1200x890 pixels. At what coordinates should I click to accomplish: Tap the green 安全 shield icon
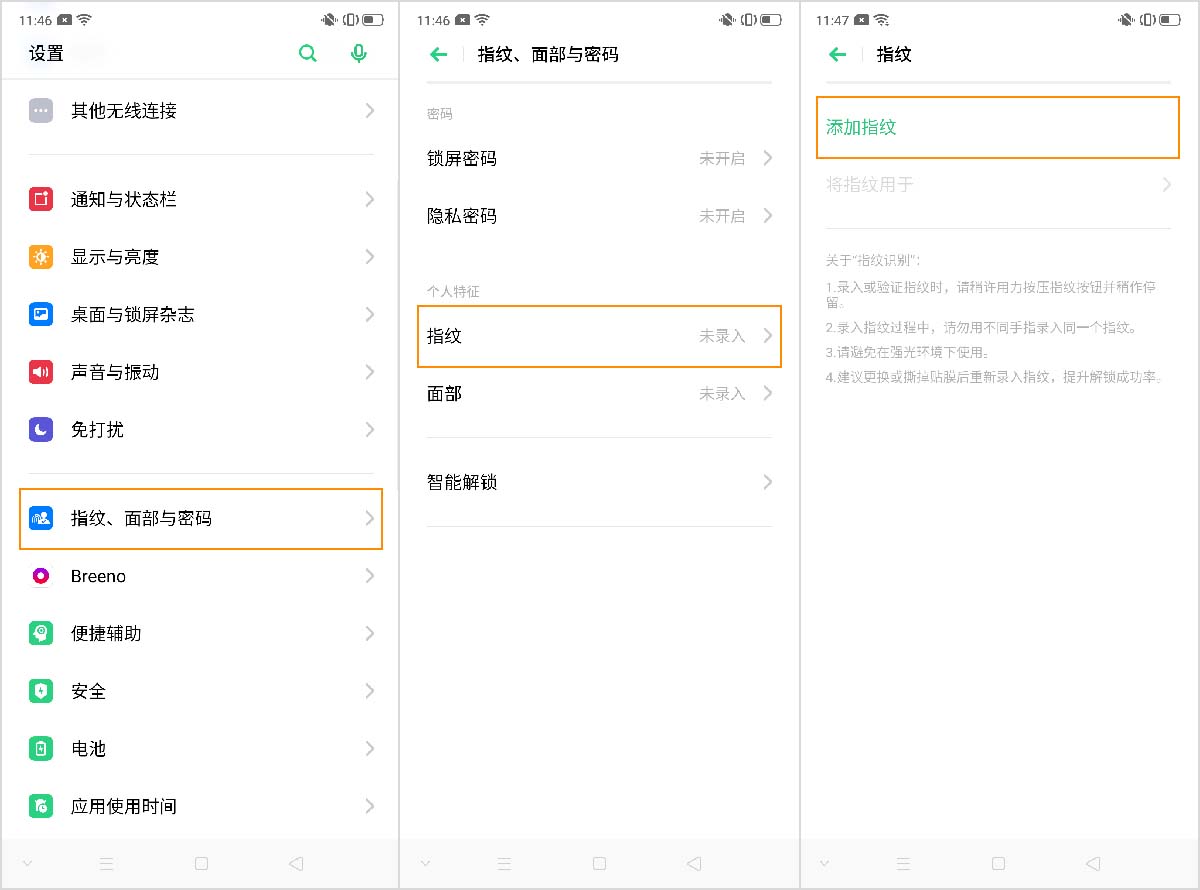[41, 691]
